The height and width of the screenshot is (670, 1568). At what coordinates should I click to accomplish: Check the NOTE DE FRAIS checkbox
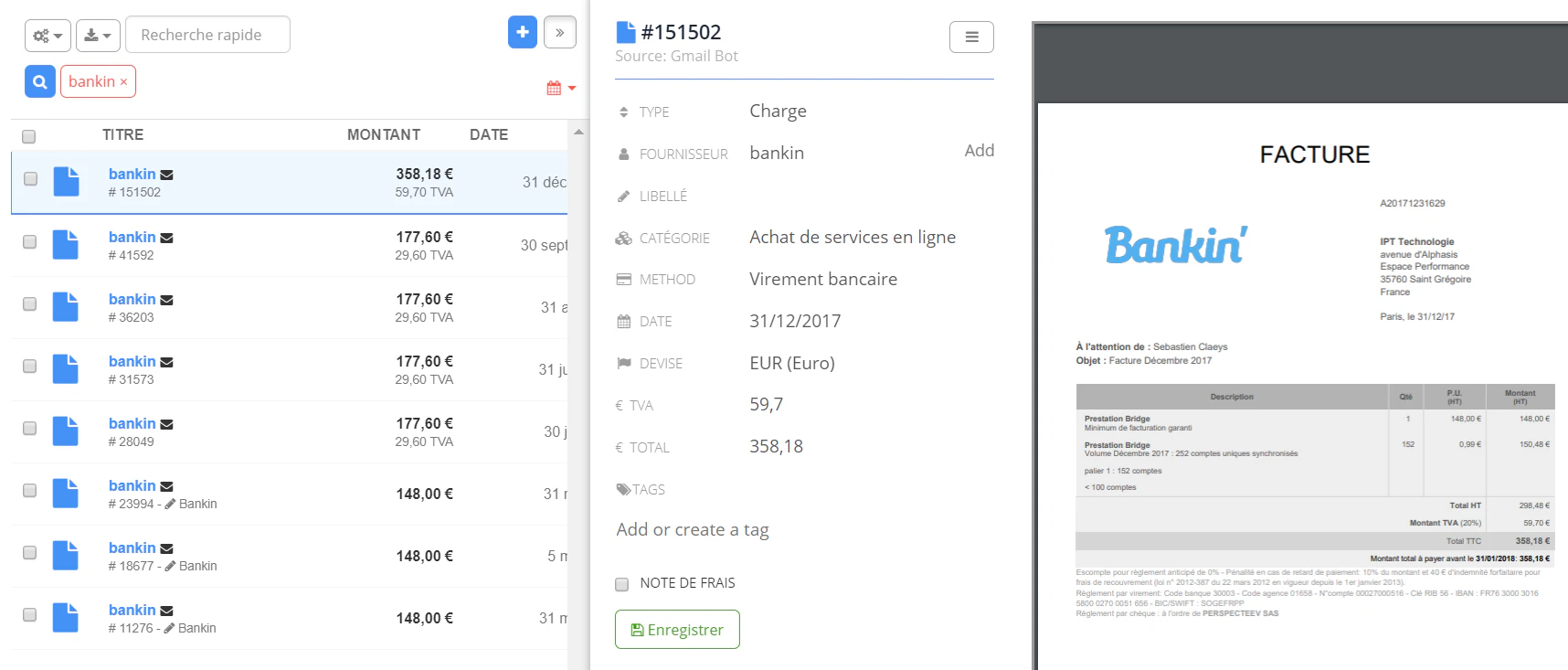[x=622, y=584]
